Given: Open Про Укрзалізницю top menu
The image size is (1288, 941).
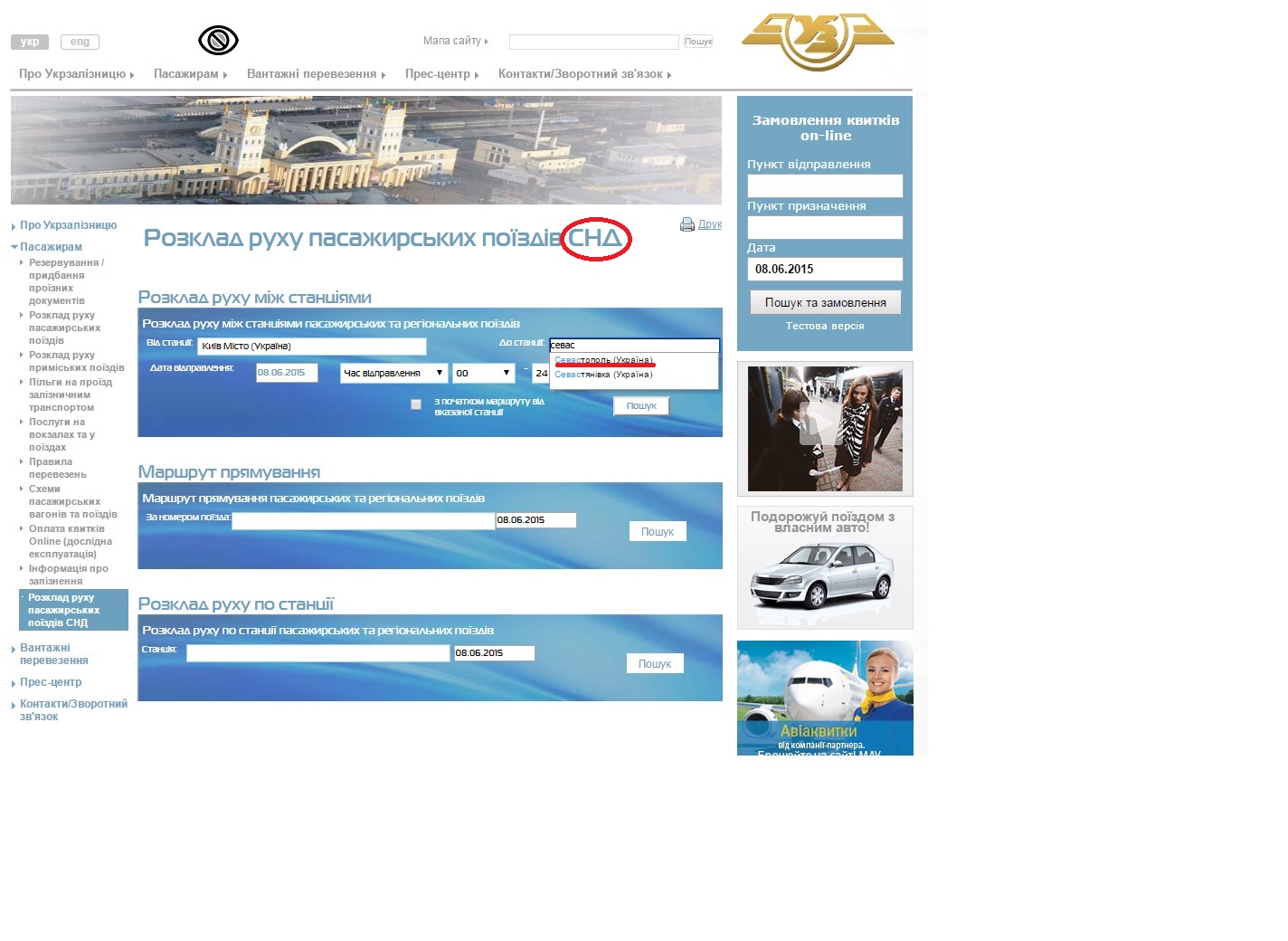Looking at the screenshot, I should [76, 74].
